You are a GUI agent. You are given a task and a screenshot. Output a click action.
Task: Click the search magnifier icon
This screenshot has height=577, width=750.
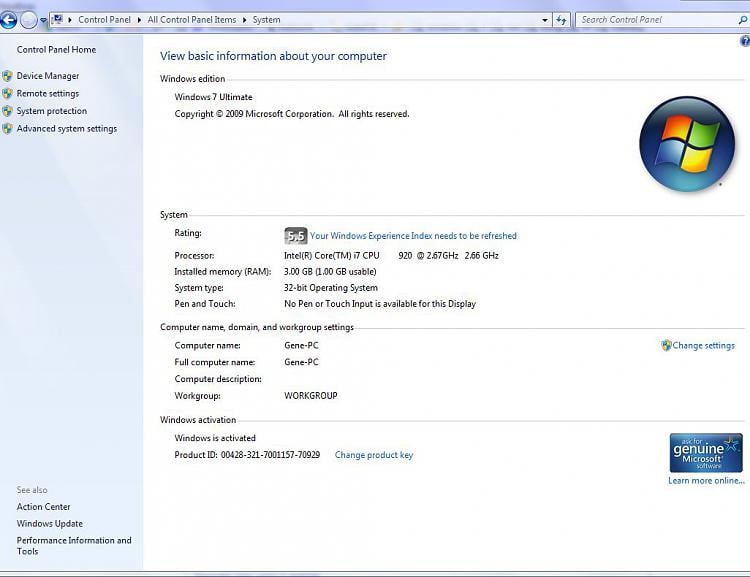[743, 20]
